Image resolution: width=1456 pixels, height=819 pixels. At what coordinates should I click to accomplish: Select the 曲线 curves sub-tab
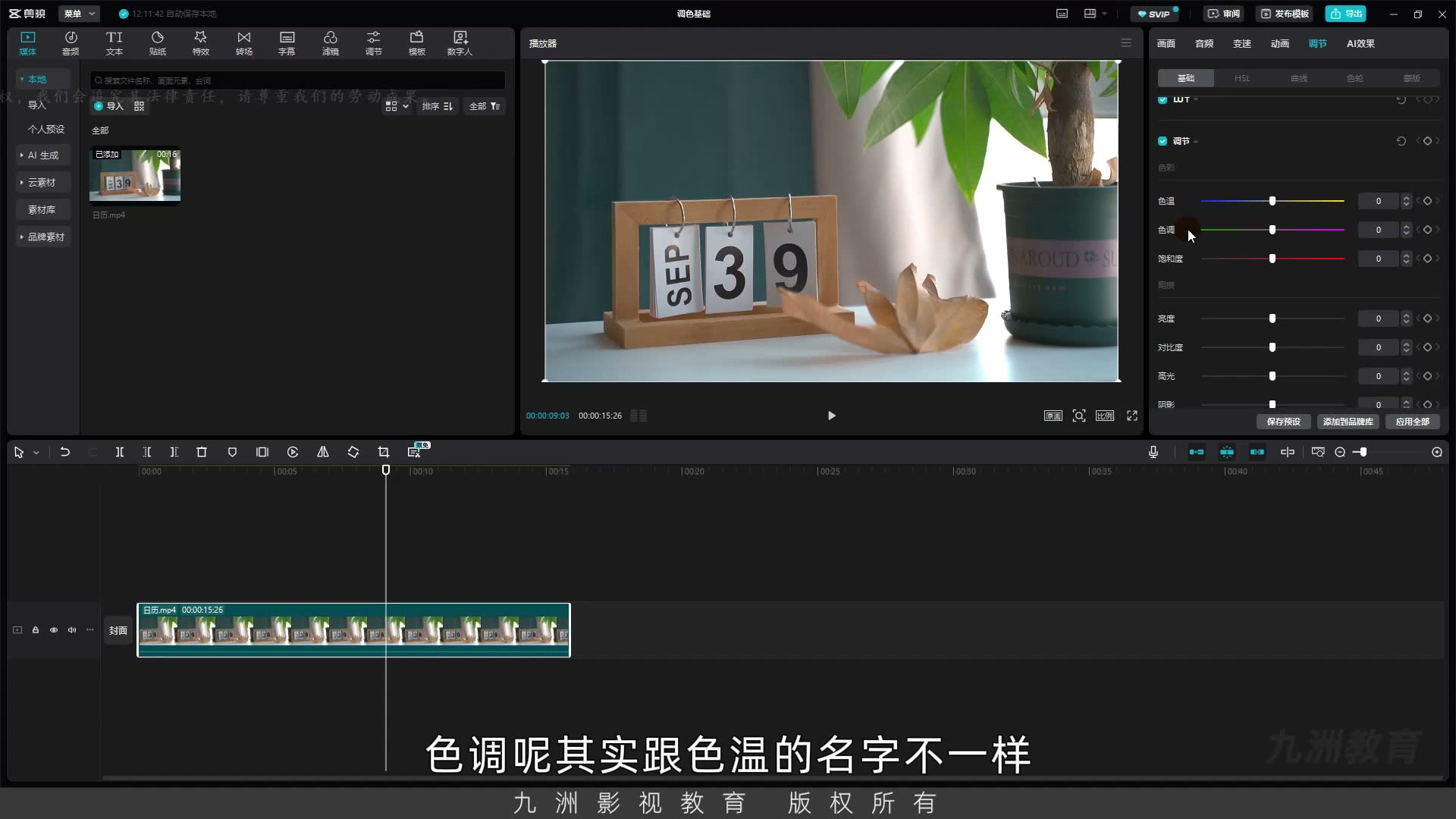(1299, 78)
